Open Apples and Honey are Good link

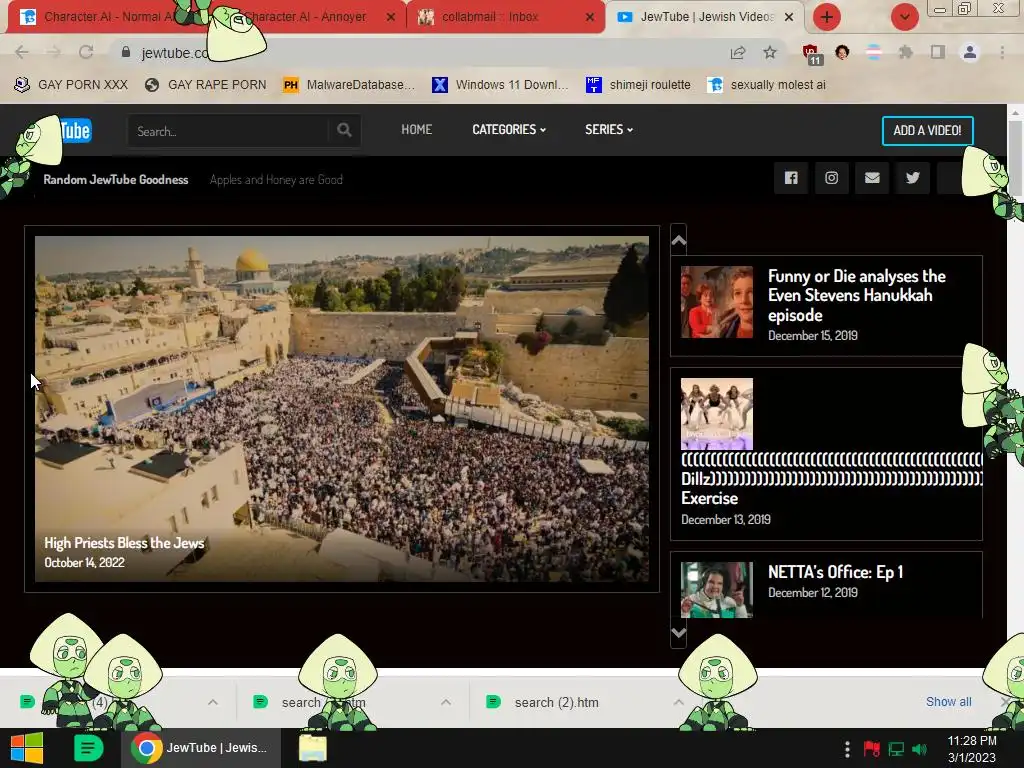coord(276,180)
